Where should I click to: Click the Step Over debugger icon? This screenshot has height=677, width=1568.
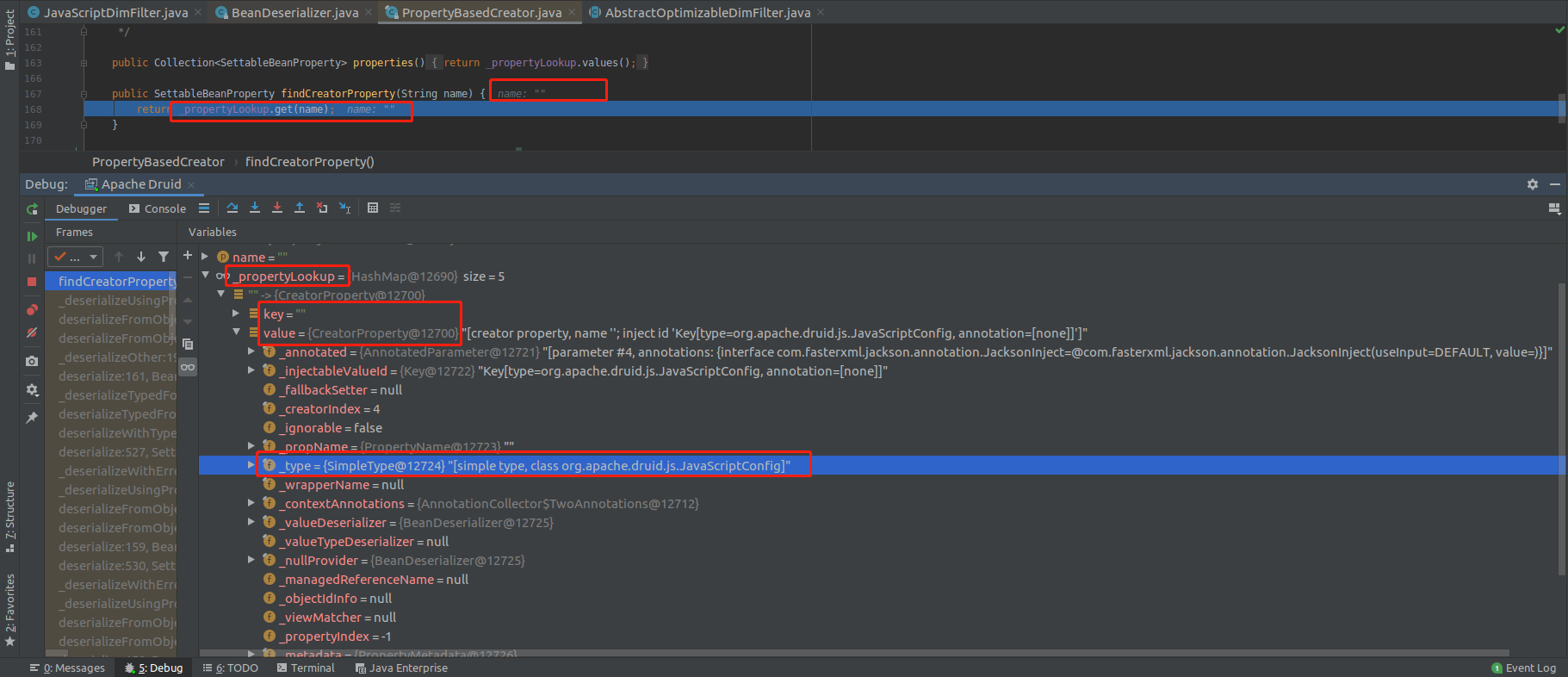click(x=232, y=208)
